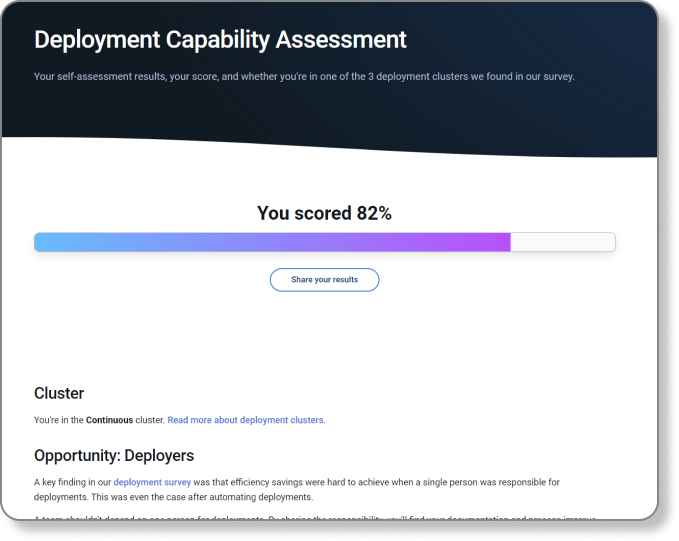Image resolution: width=679 pixels, height=541 pixels.
Task: Open Read more about deployment clusters link
Action: coord(246,420)
